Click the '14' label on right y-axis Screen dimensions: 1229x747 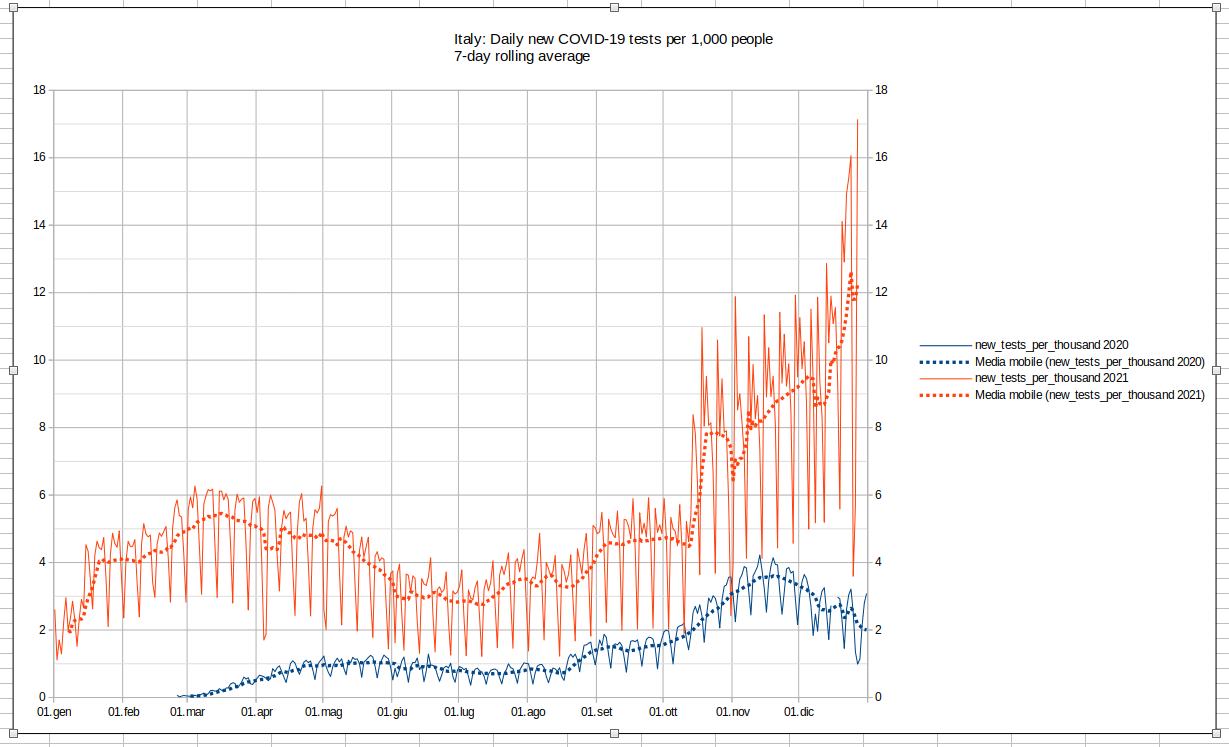point(881,225)
